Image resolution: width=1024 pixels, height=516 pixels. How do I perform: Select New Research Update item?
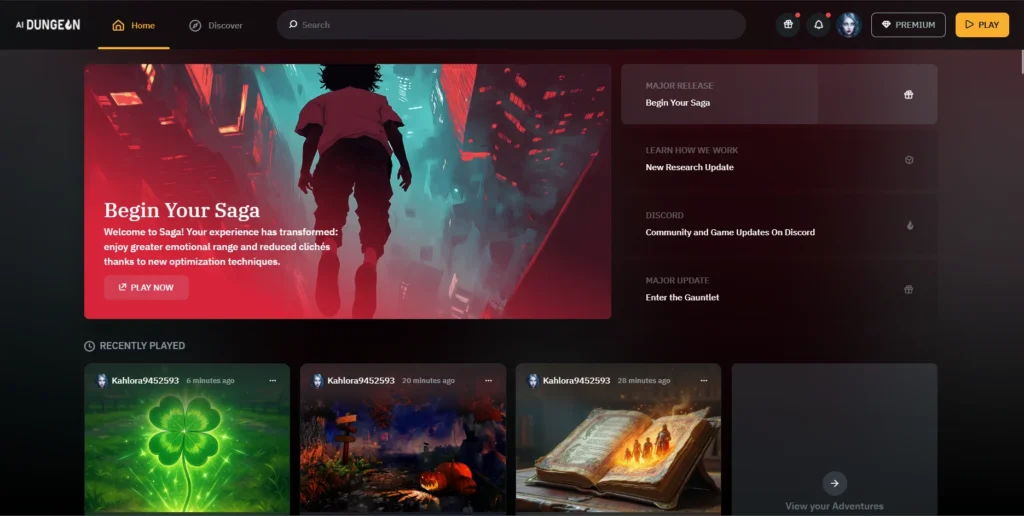coord(779,159)
